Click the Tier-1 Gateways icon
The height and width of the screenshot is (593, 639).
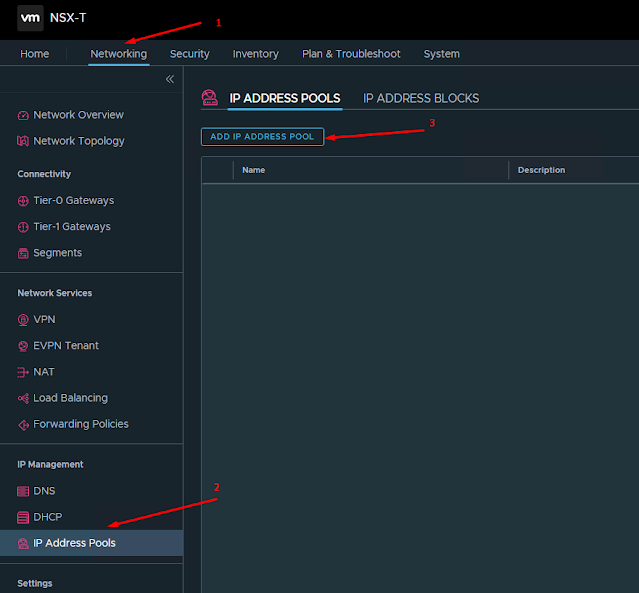[23, 227]
